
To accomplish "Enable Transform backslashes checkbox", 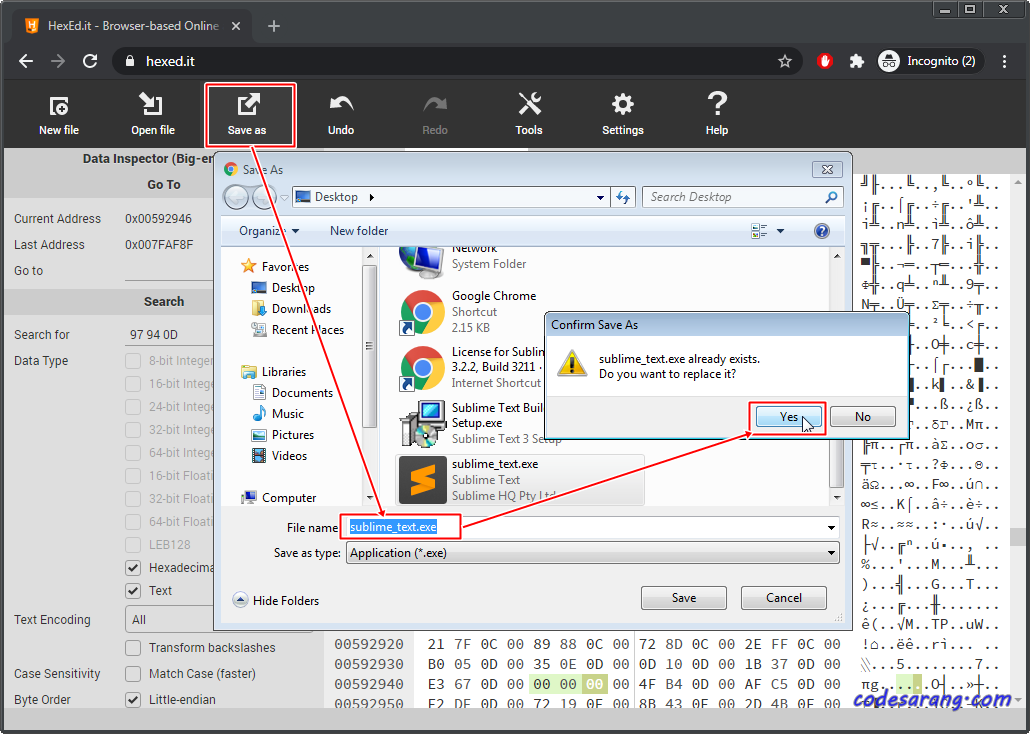I will [x=133, y=648].
